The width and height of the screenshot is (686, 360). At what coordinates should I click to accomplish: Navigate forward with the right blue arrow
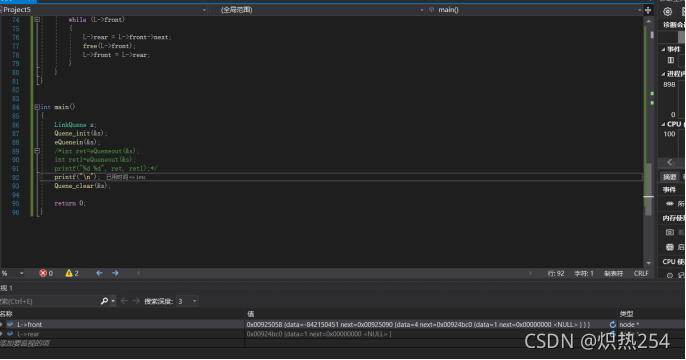coord(115,273)
